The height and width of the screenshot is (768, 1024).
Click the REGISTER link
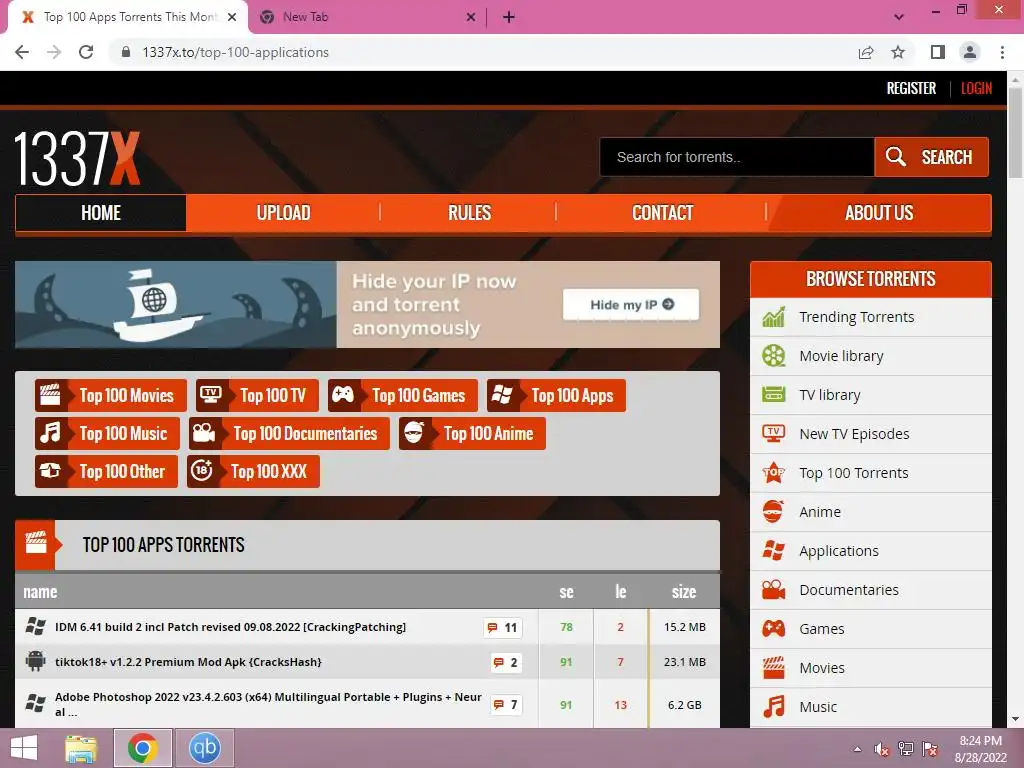point(911,88)
